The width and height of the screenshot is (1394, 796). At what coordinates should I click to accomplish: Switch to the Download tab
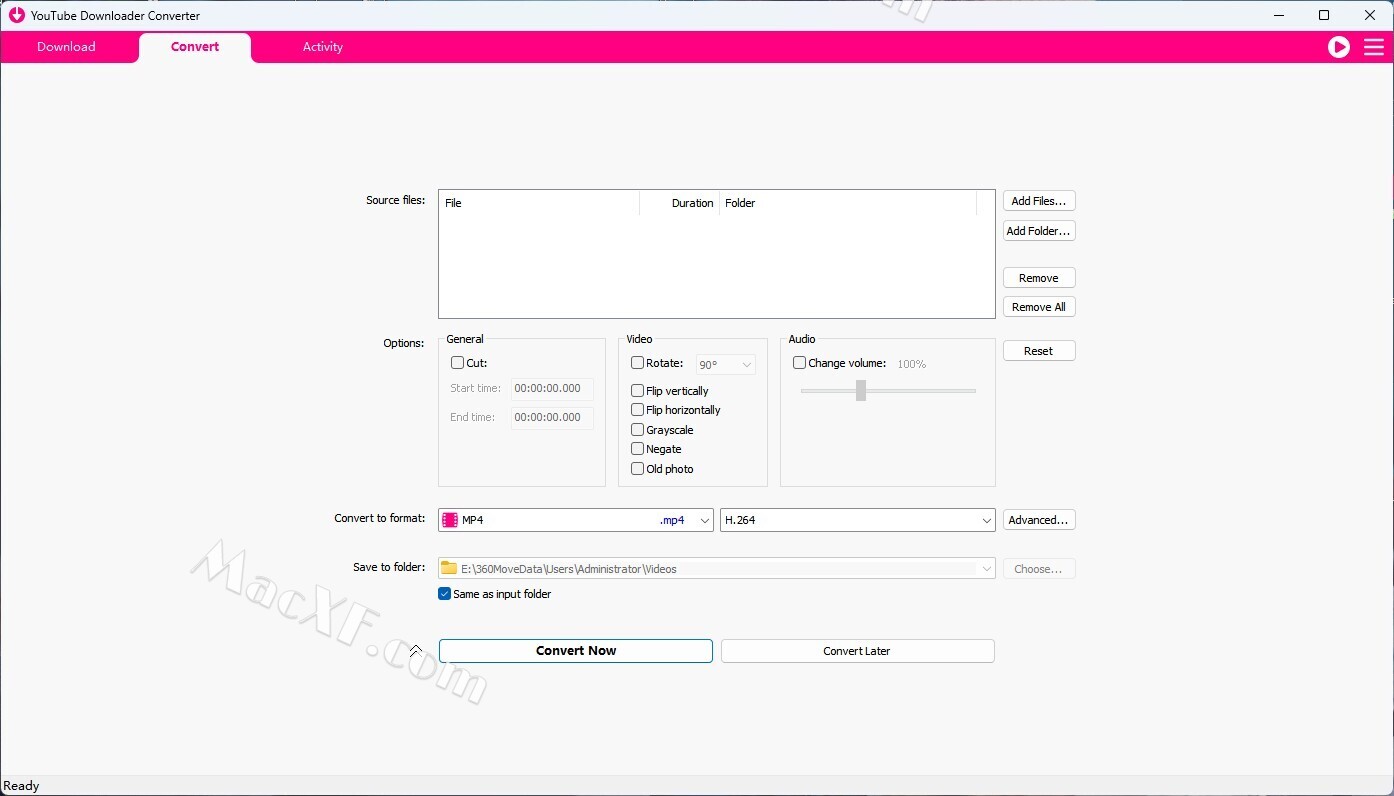(66, 47)
